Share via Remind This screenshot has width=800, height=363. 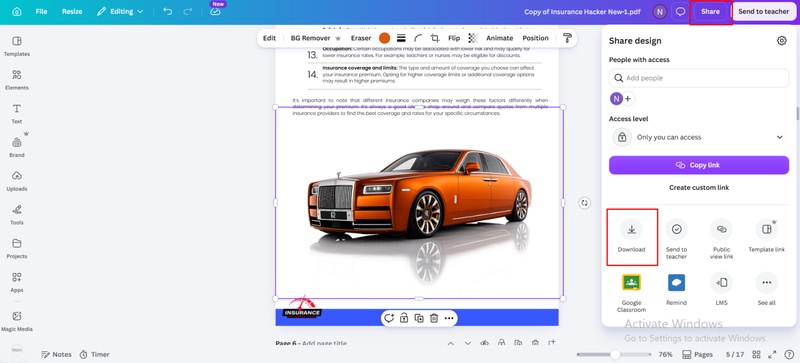pyautogui.click(x=677, y=289)
